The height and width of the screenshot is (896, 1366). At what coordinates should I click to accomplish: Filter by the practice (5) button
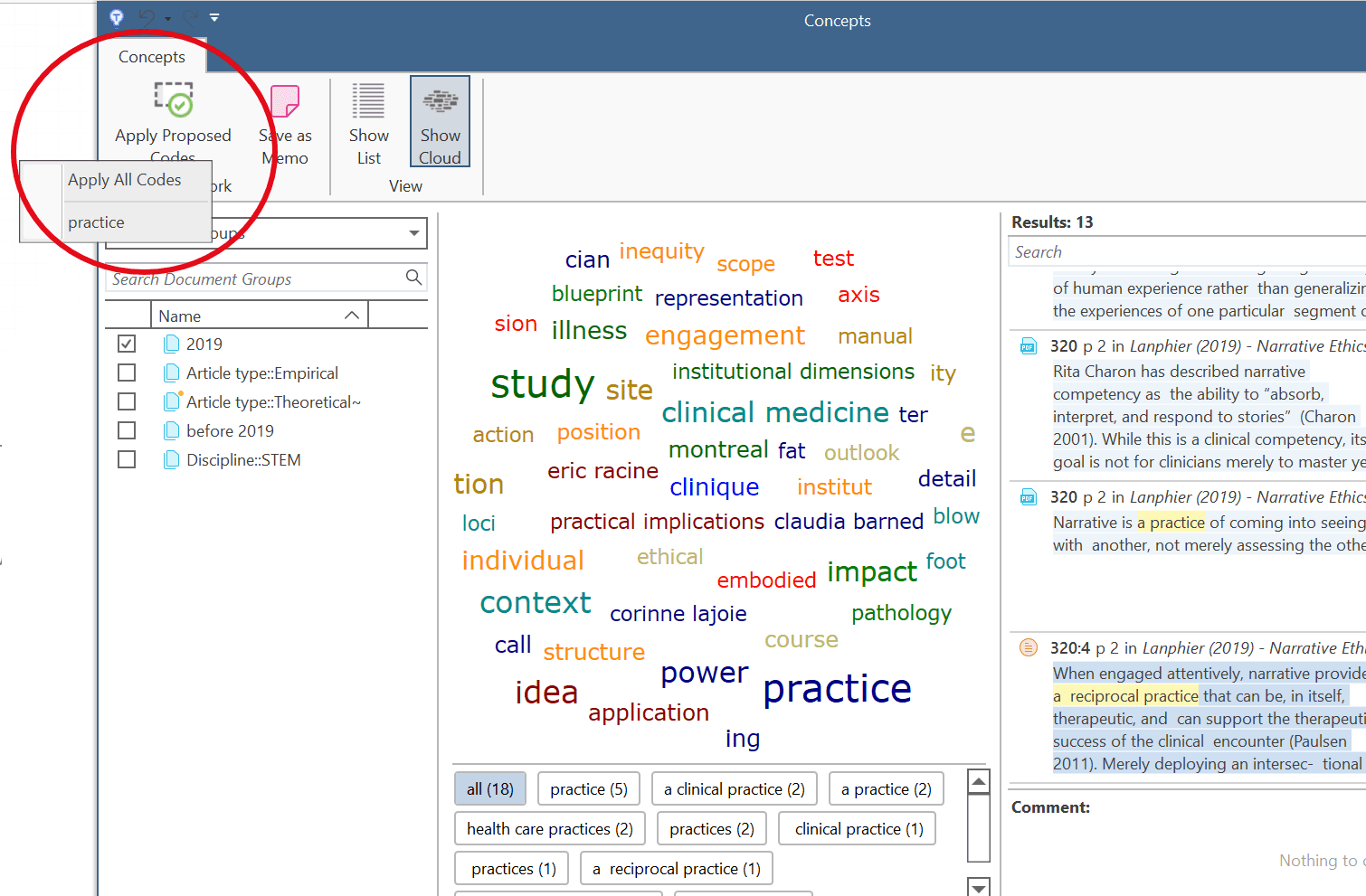tap(588, 789)
